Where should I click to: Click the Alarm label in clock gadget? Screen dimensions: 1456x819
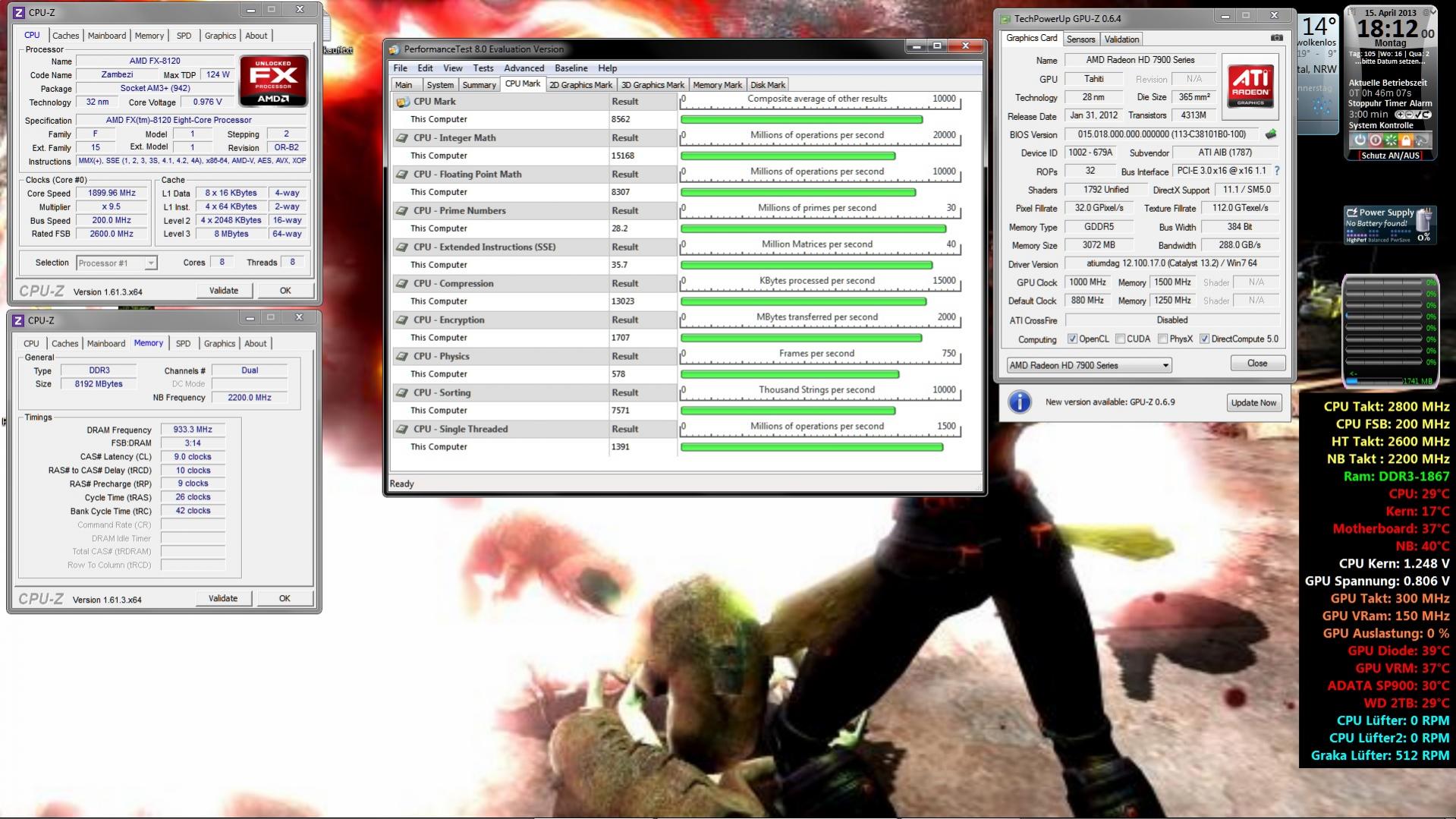point(1421,103)
